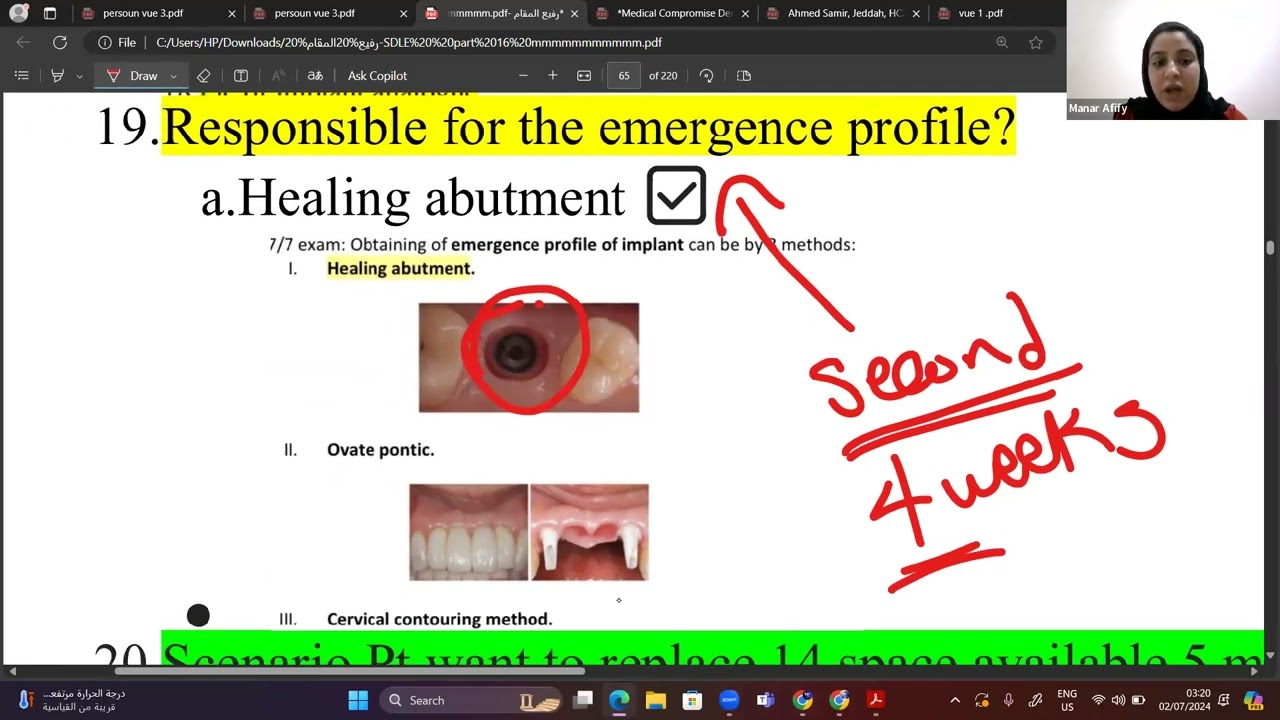Click the scroll right arrow

pos(1256,671)
